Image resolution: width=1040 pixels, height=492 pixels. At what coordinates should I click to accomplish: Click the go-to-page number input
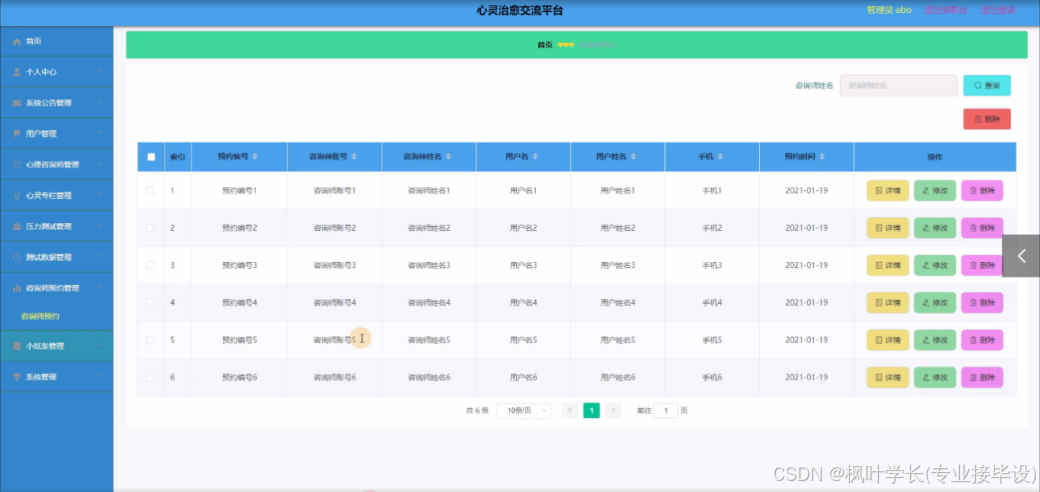point(666,411)
